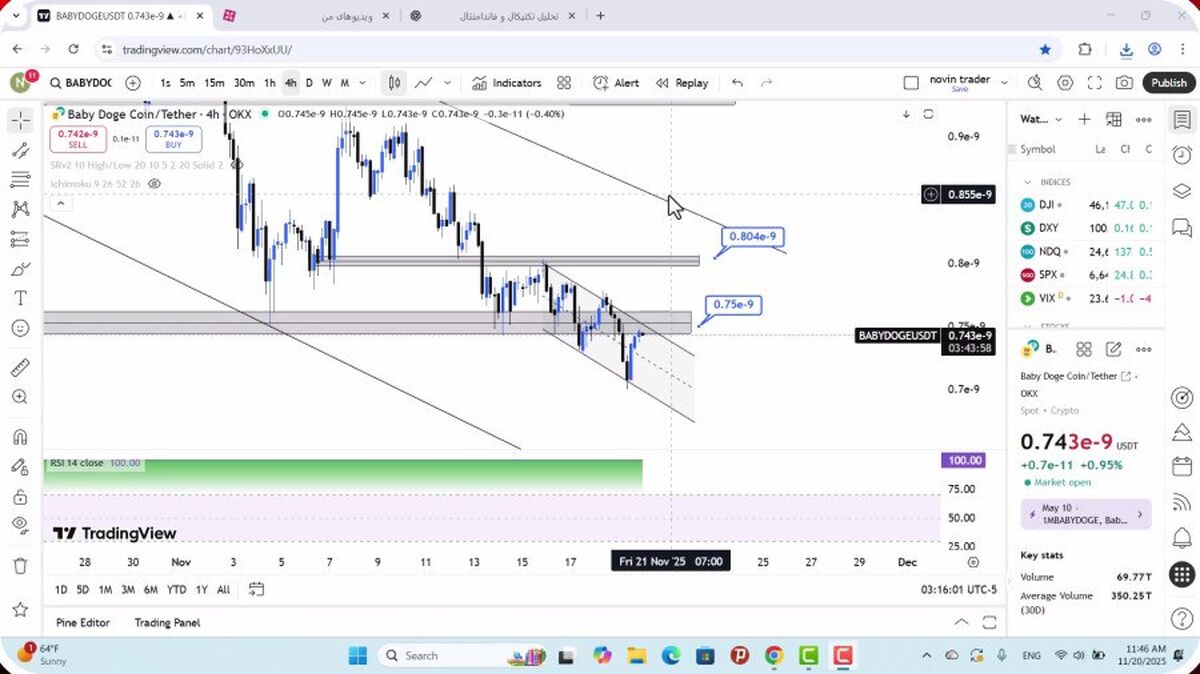
Task: Undo the last chart action
Action: click(737, 83)
